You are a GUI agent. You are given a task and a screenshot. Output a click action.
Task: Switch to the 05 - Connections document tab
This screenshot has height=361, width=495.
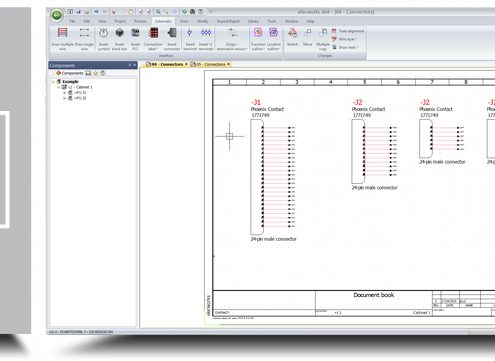208,64
